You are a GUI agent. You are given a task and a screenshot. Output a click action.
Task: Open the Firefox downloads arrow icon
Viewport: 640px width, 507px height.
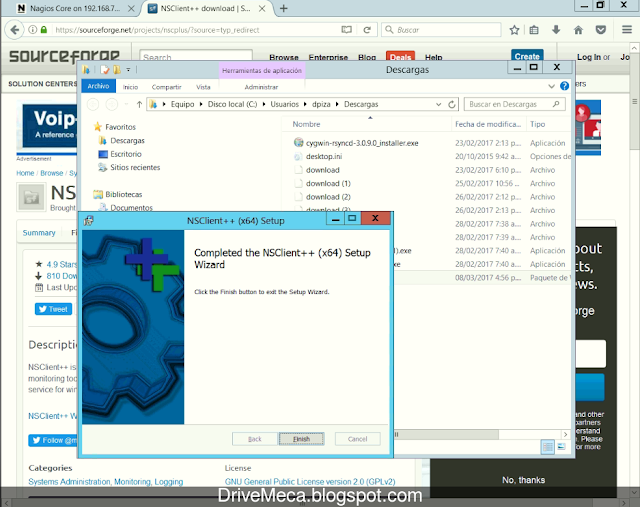pyautogui.click(x=556, y=30)
